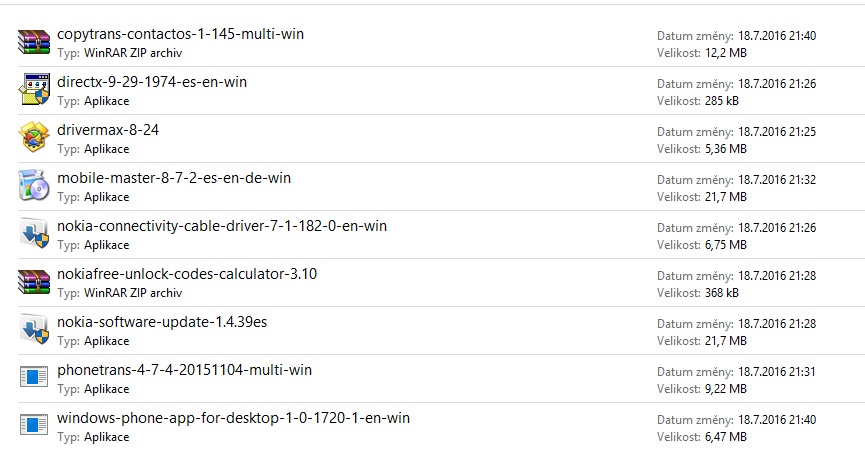Click file name mobile-master-8-7-2-es-en-de-win

[x=174, y=178]
